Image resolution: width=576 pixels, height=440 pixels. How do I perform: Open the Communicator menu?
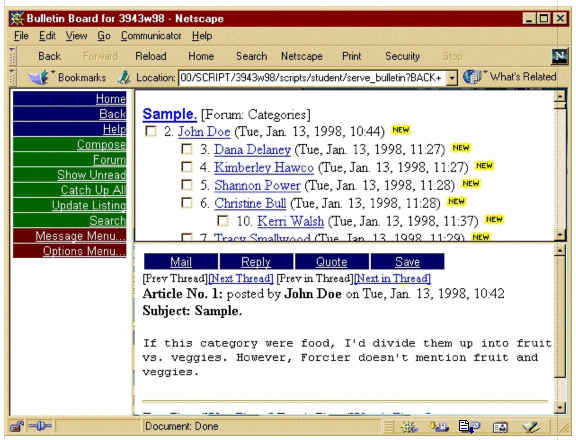click(151, 36)
